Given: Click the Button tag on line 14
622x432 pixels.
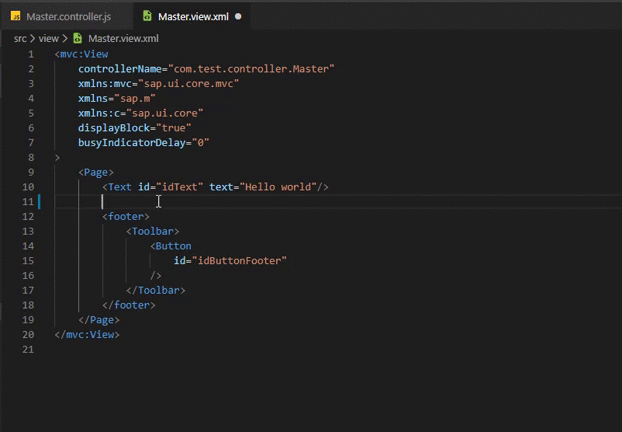Looking at the screenshot, I should (x=171, y=246).
